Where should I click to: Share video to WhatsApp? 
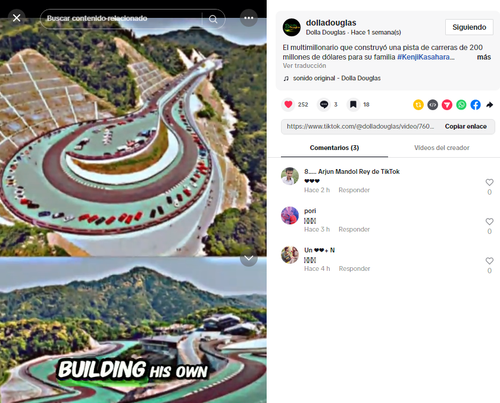point(461,105)
